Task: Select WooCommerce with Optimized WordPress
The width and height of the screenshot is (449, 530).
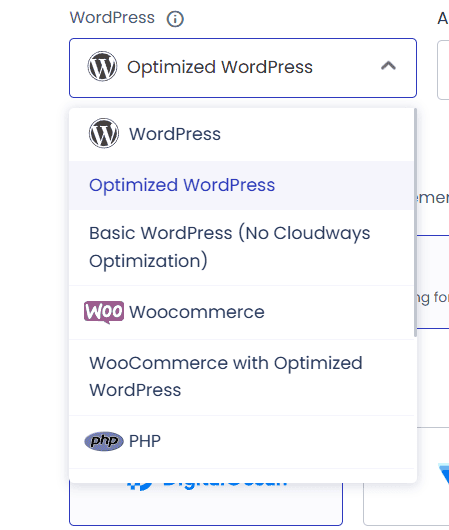Action: pyautogui.click(x=241, y=377)
